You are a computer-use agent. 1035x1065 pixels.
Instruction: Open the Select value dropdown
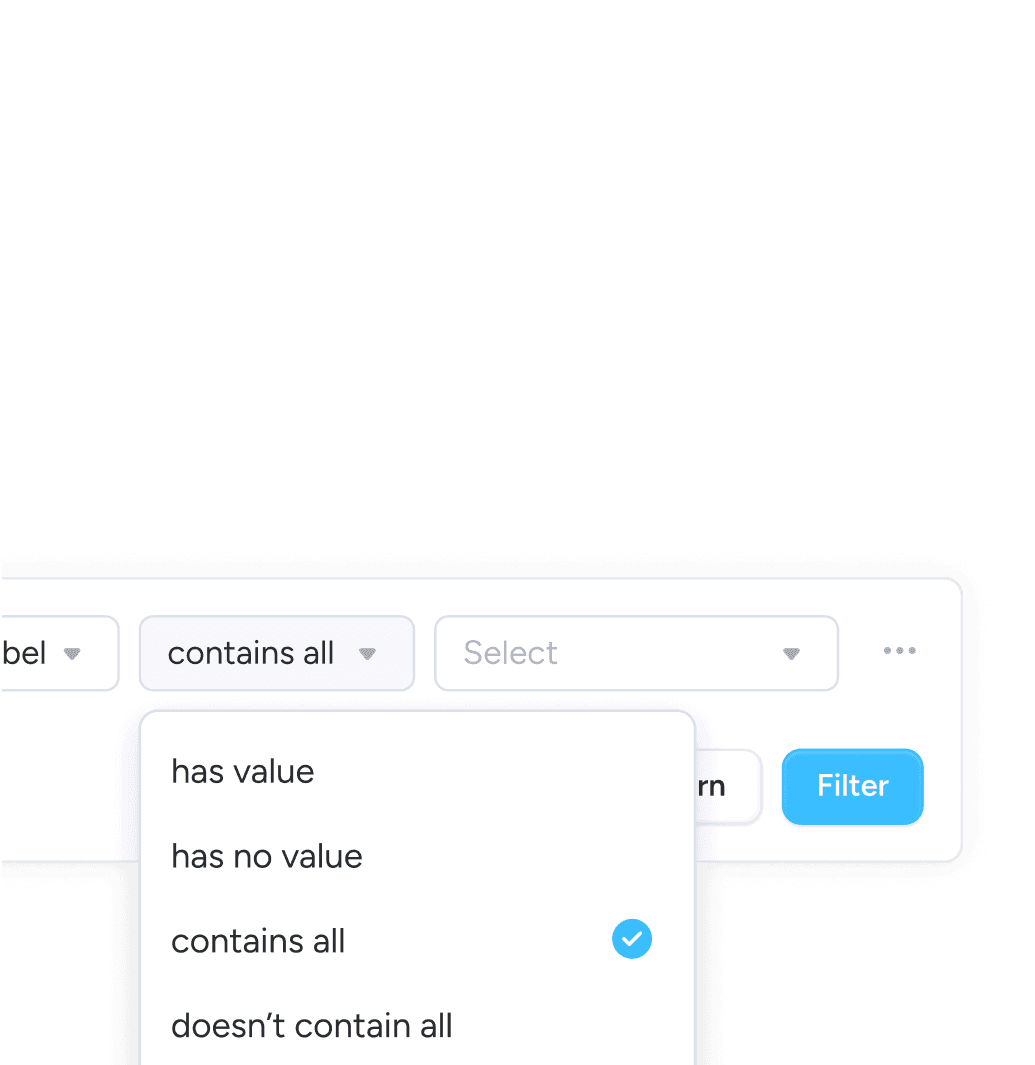click(636, 653)
